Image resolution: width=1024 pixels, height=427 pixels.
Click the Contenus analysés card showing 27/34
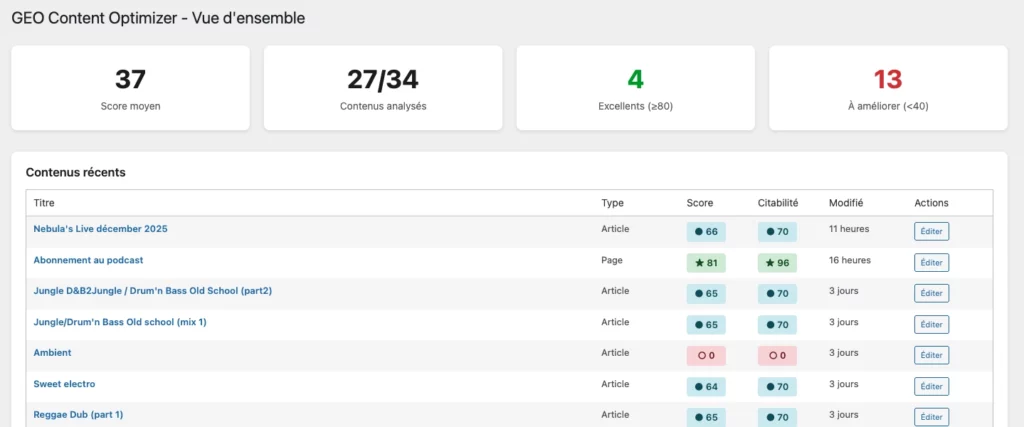pyautogui.click(x=383, y=88)
